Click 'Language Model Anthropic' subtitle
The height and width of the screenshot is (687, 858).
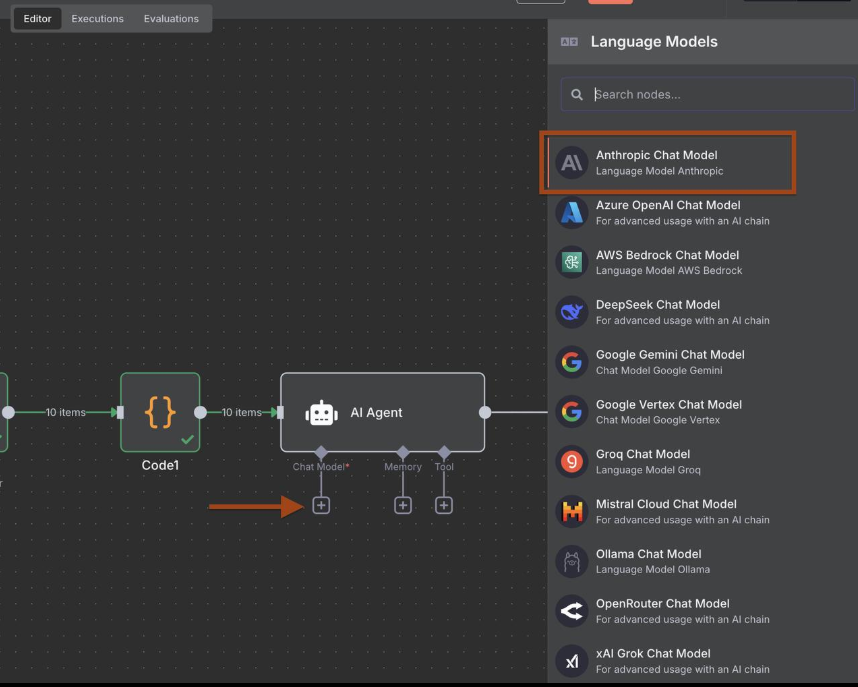(659, 171)
